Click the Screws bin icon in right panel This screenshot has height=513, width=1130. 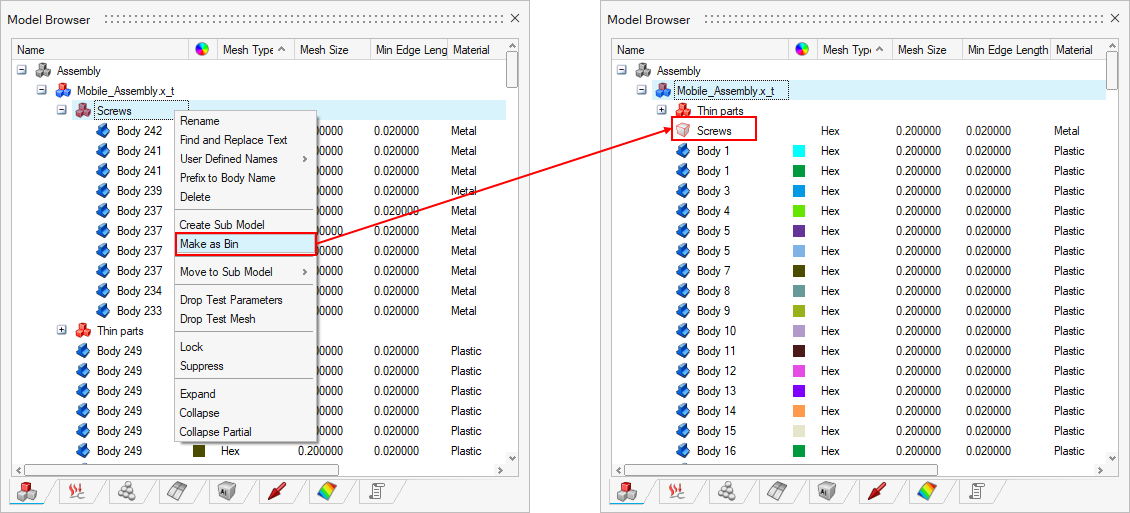point(683,131)
